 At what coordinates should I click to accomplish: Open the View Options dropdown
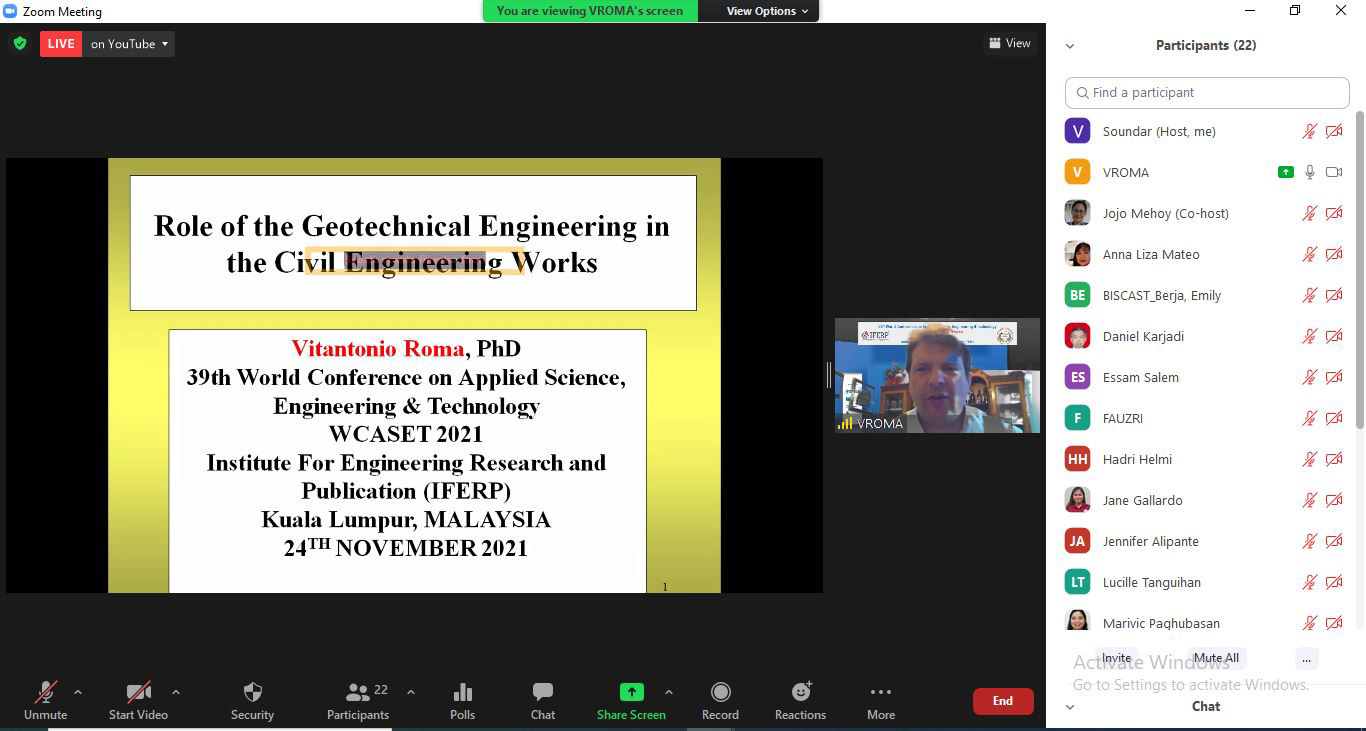pyautogui.click(x=767, y=11)
